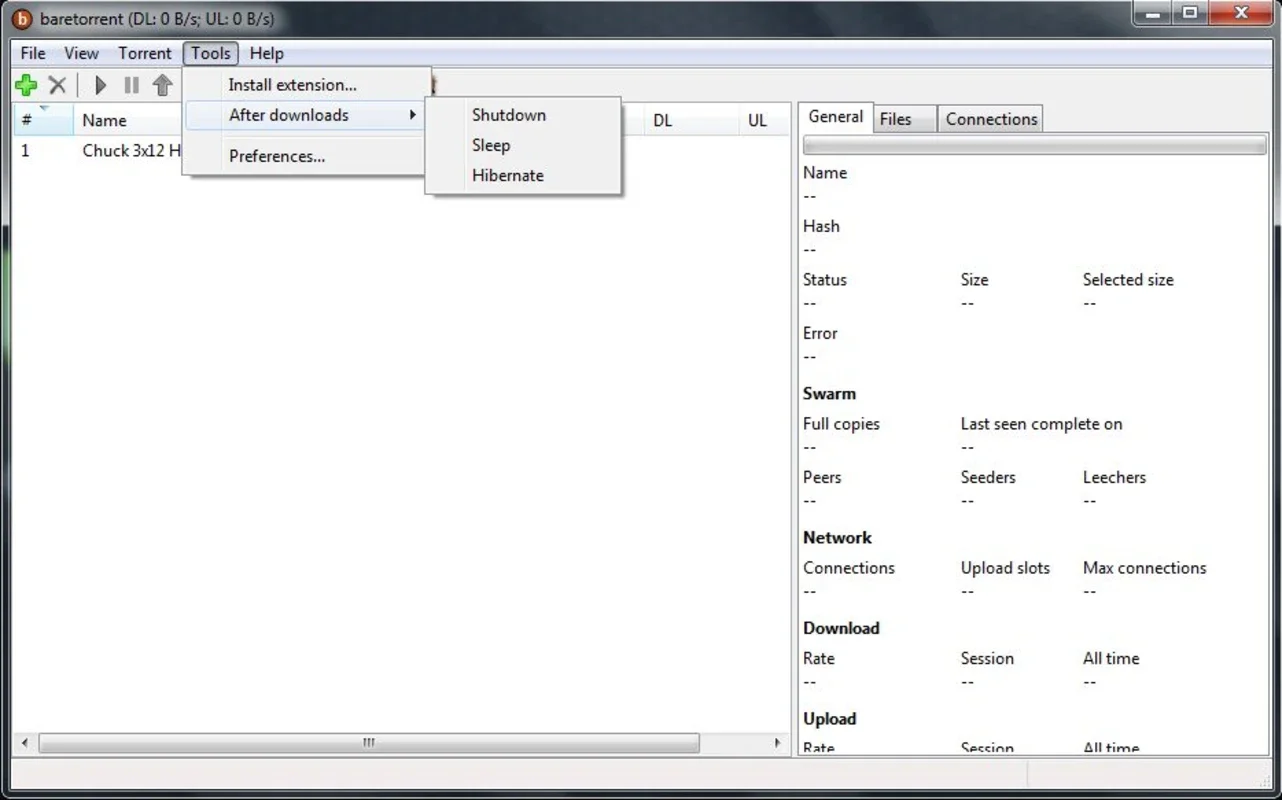Click the torrent list's right scroll arrow
Viewport: 1282px width, 800px height.
[x=777, y=743]
